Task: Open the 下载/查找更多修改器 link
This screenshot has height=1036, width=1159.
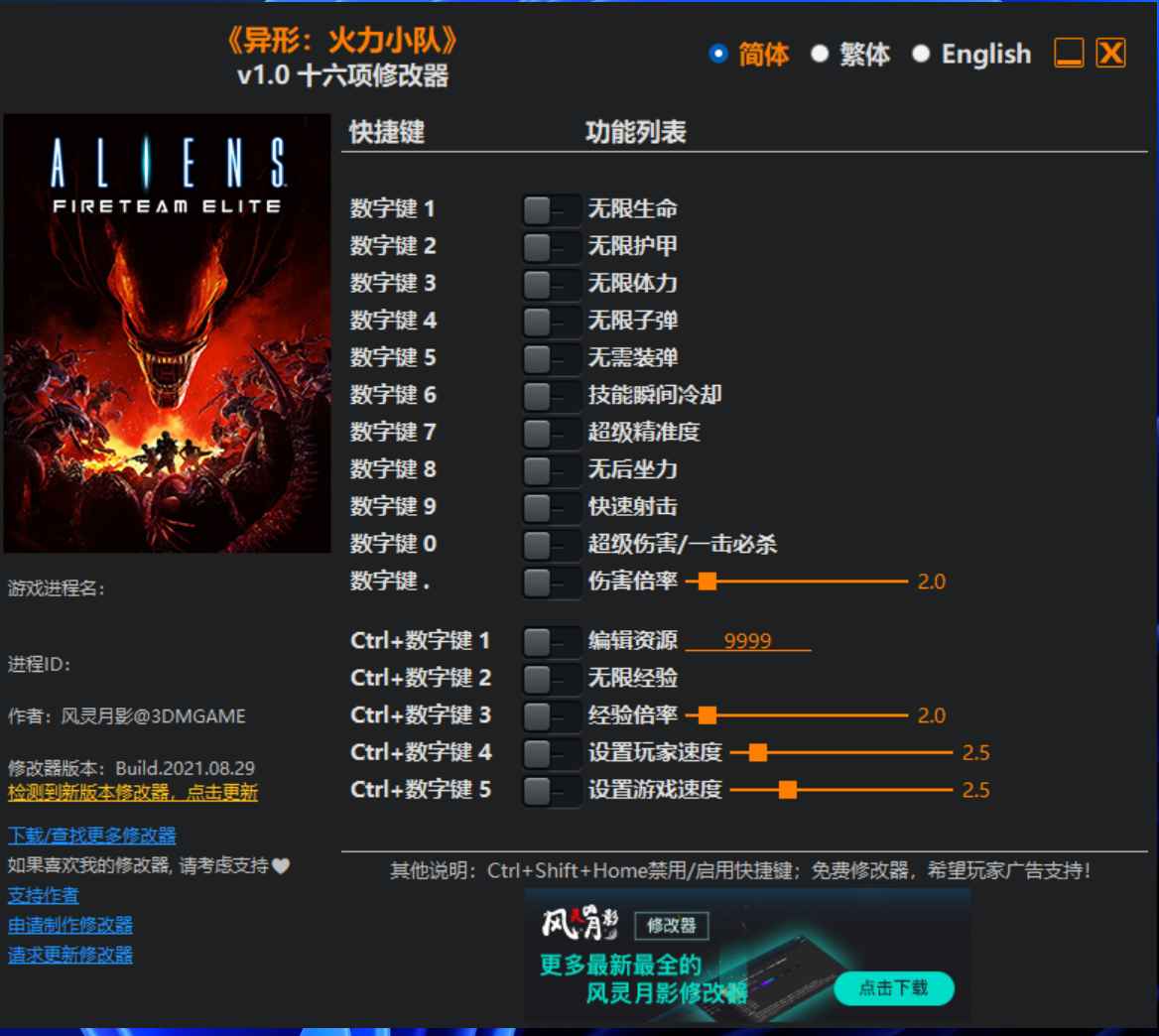Action: click(x=92, y=836)
